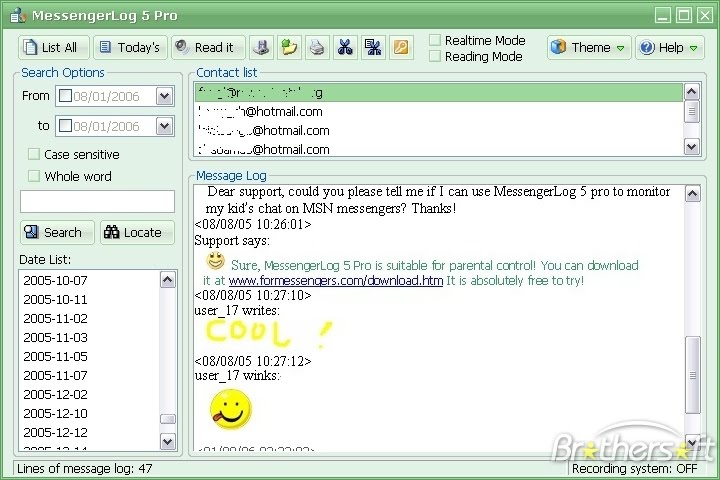
Task: Click the small smiley emoticon before 'Sure, MessengerLog'
Action: [x=215, y=261]
